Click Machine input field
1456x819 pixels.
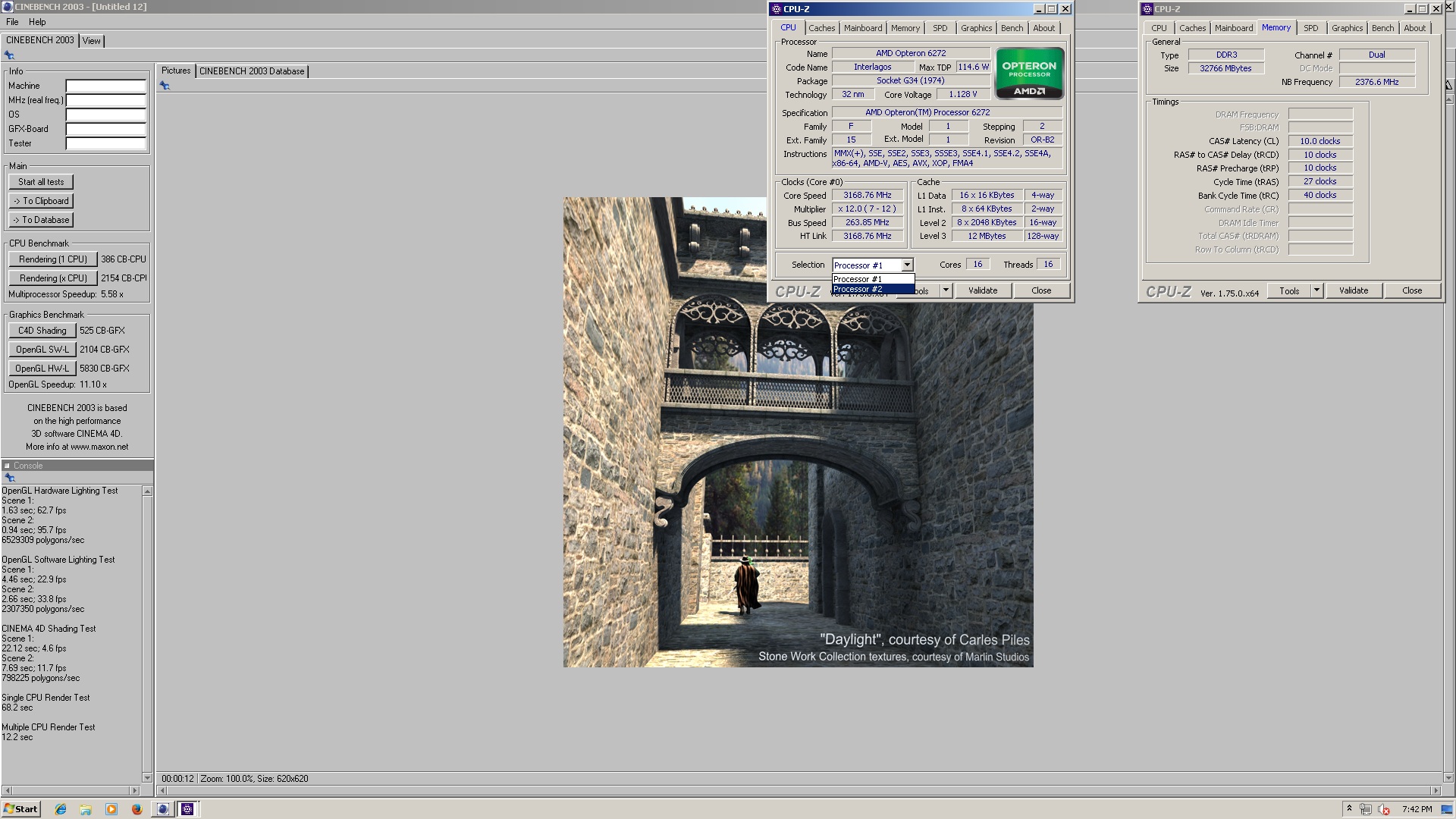tap(105, 86)
